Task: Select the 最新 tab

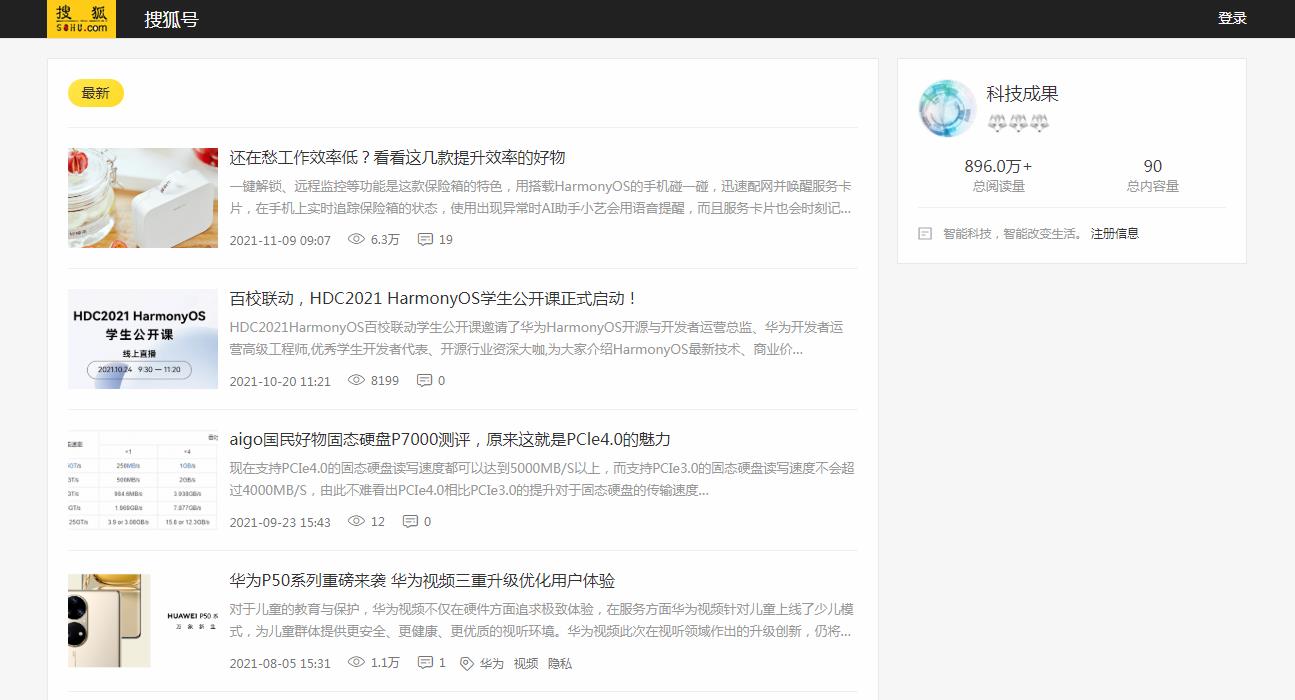Action: pyautogui.click(x=96, y=93)
